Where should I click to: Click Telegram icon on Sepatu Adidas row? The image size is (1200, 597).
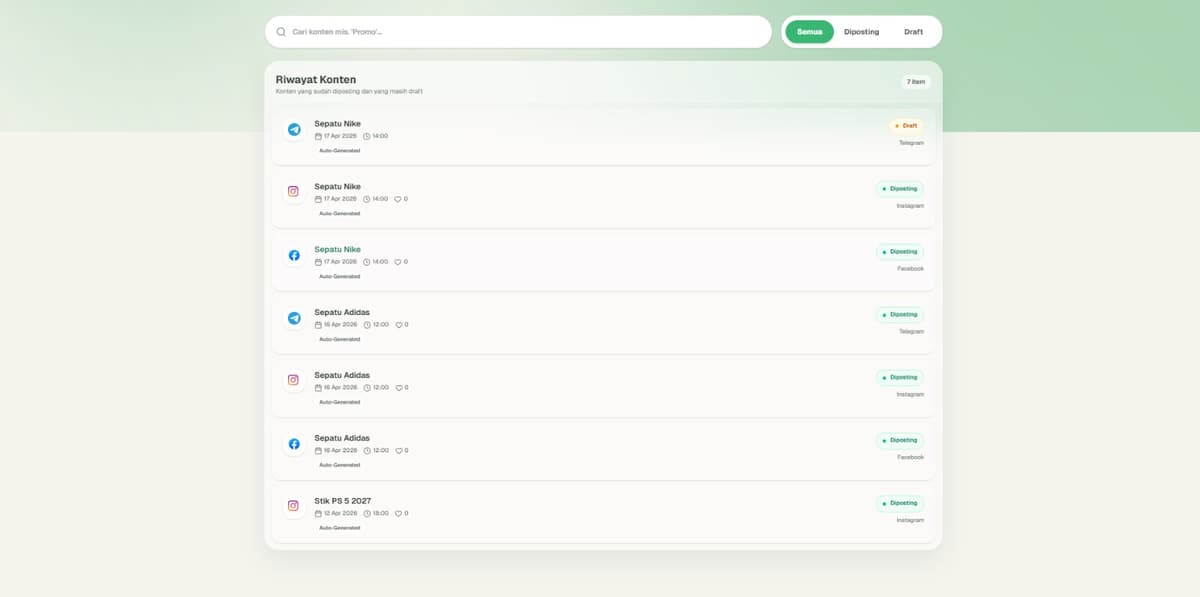point(294,318)
